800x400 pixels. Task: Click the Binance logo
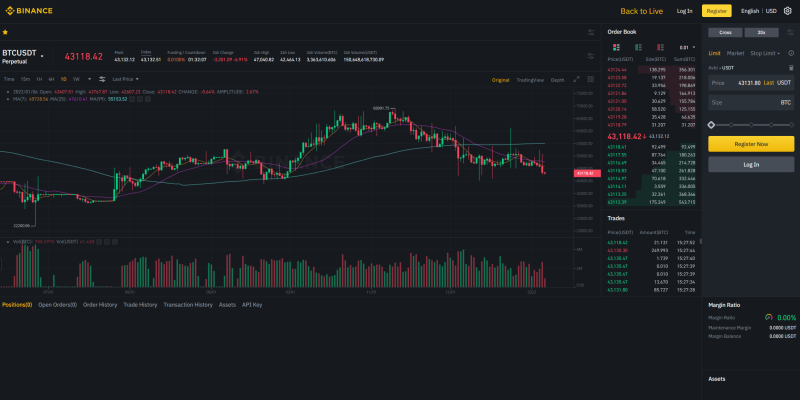point(29,11)
